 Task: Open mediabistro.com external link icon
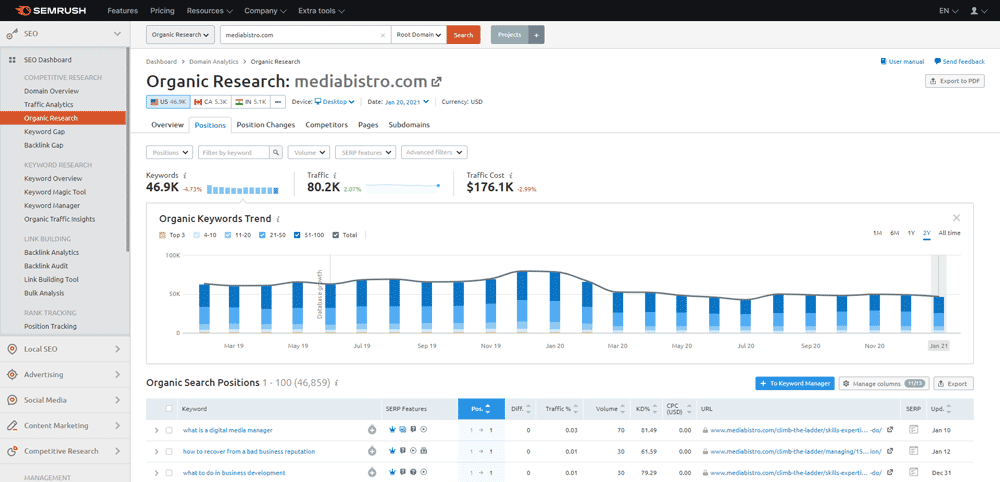coord(437,82)
